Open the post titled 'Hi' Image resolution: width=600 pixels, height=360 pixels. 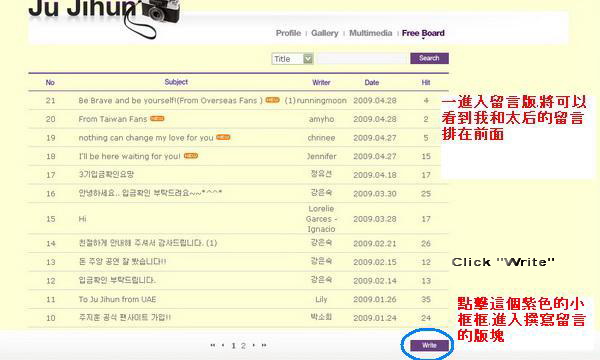[x=82, y=219]
